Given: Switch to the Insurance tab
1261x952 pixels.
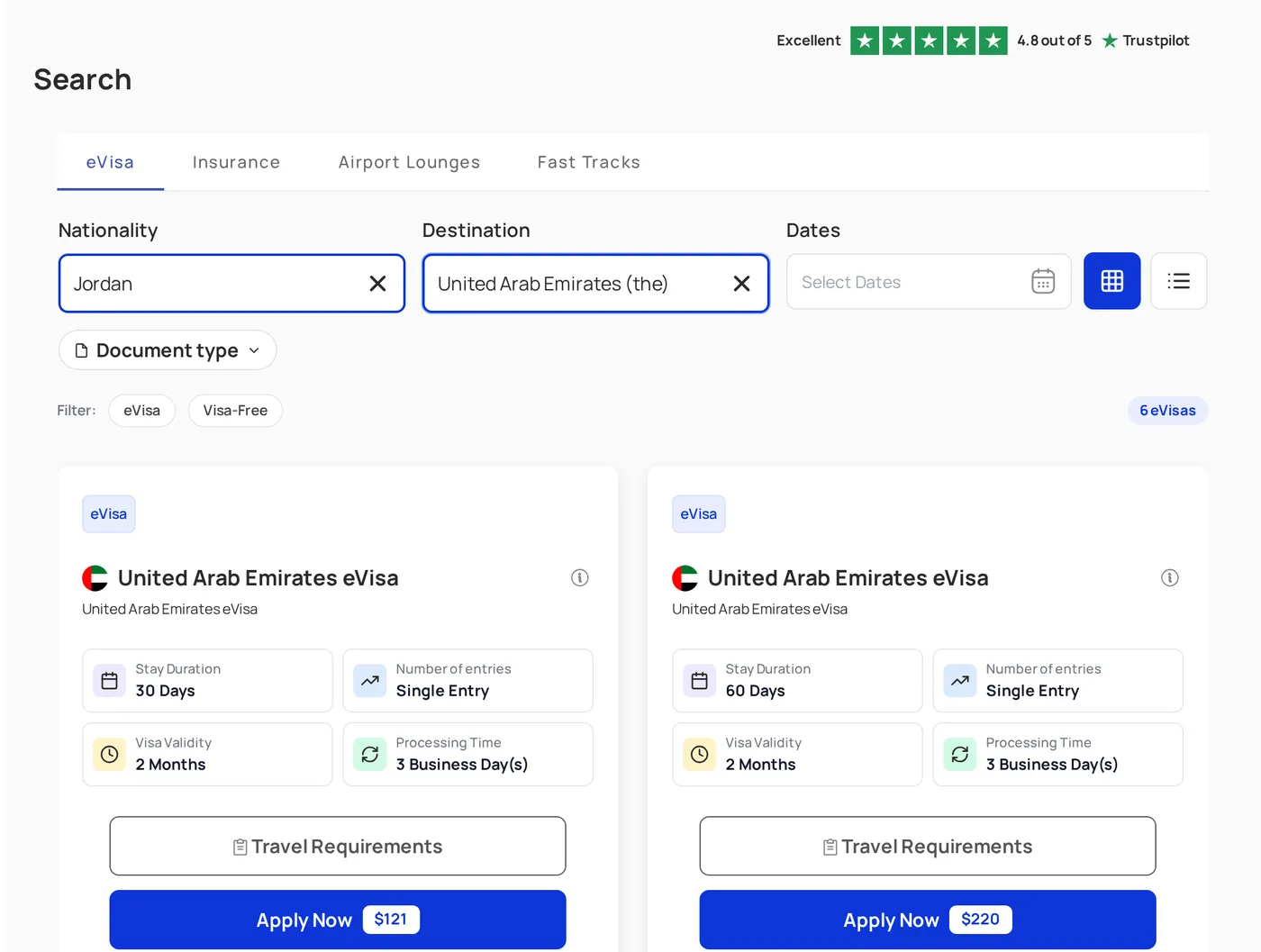Looking at the screenshot, I should [x=236, y=162].
